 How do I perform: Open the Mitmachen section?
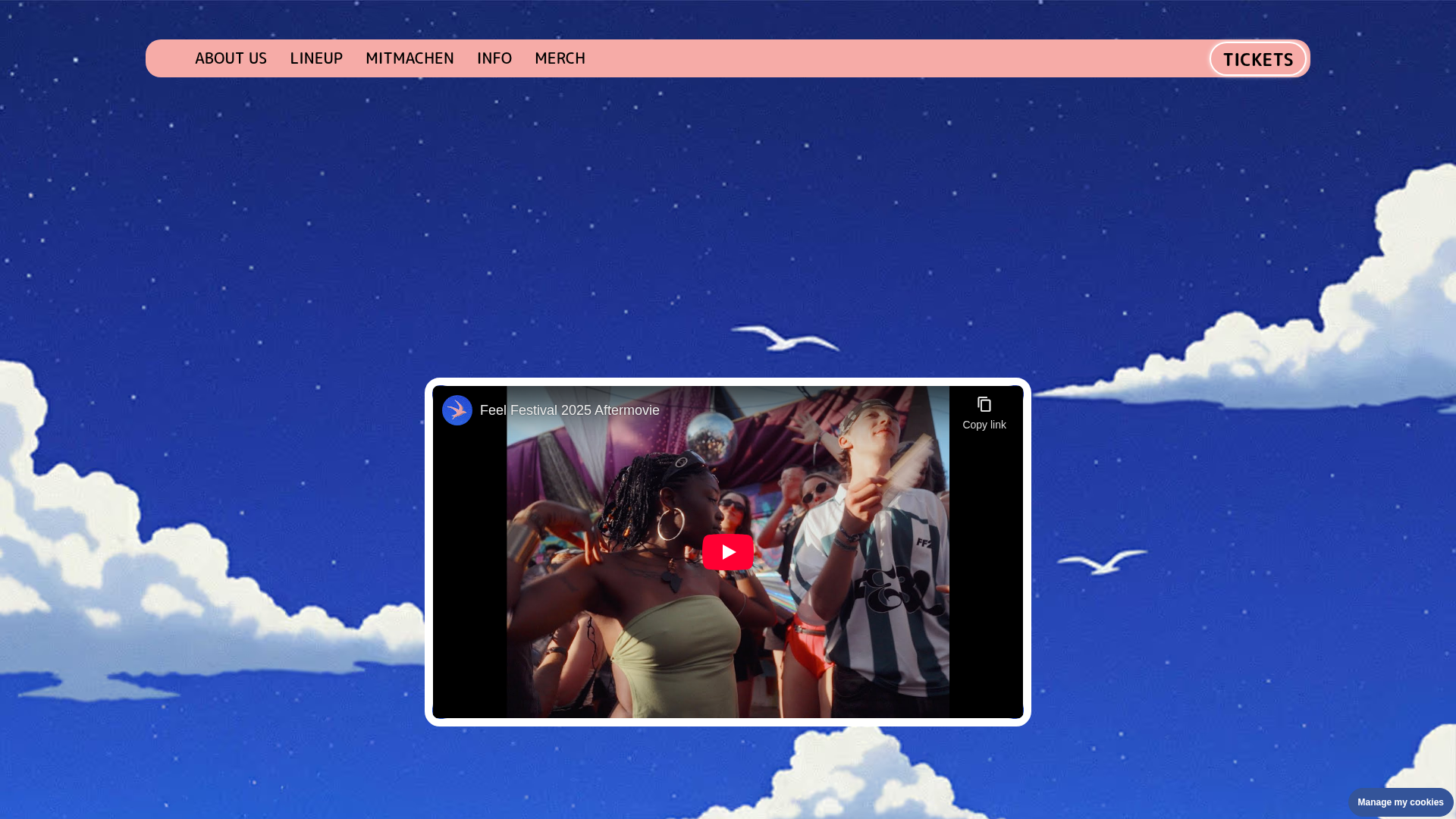point(409,58)
